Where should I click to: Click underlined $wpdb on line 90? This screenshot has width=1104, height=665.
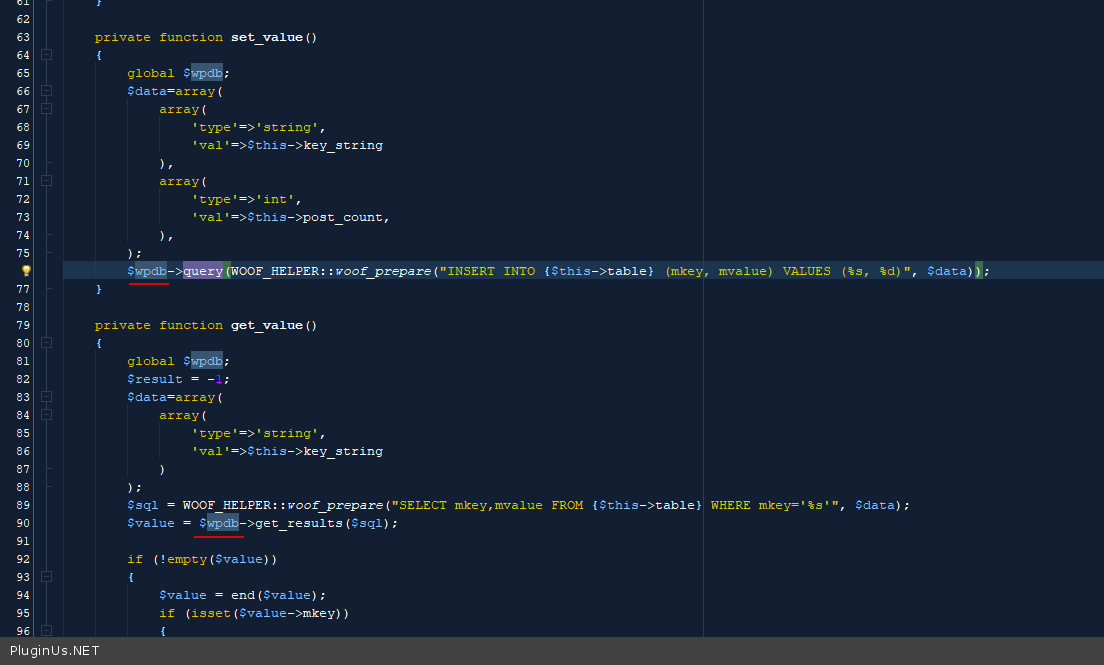pos(219,523)
